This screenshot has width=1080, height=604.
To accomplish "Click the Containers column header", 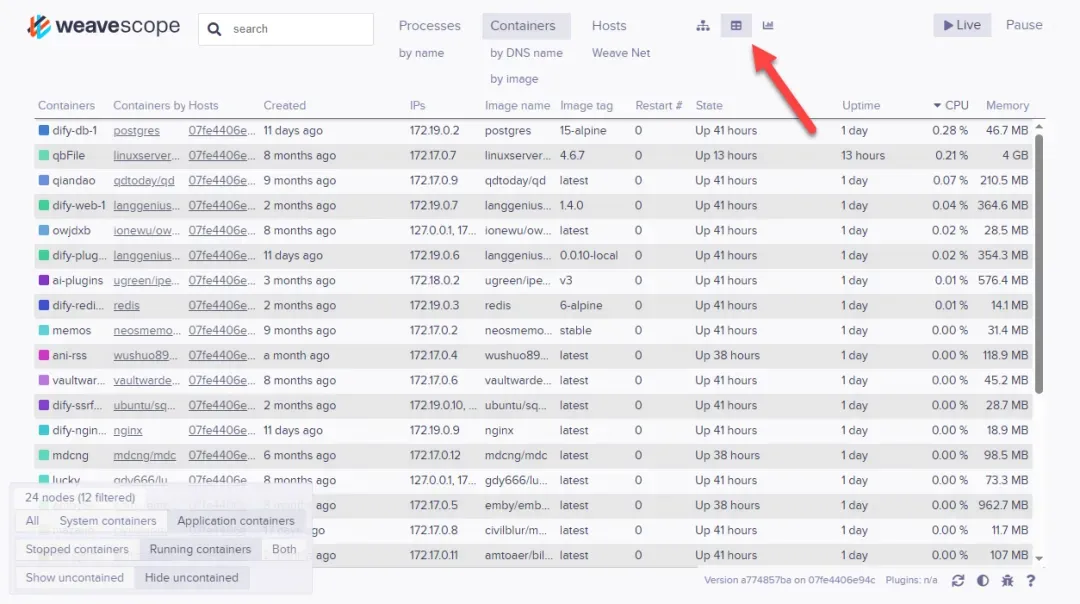I will (x=66, y=105).
